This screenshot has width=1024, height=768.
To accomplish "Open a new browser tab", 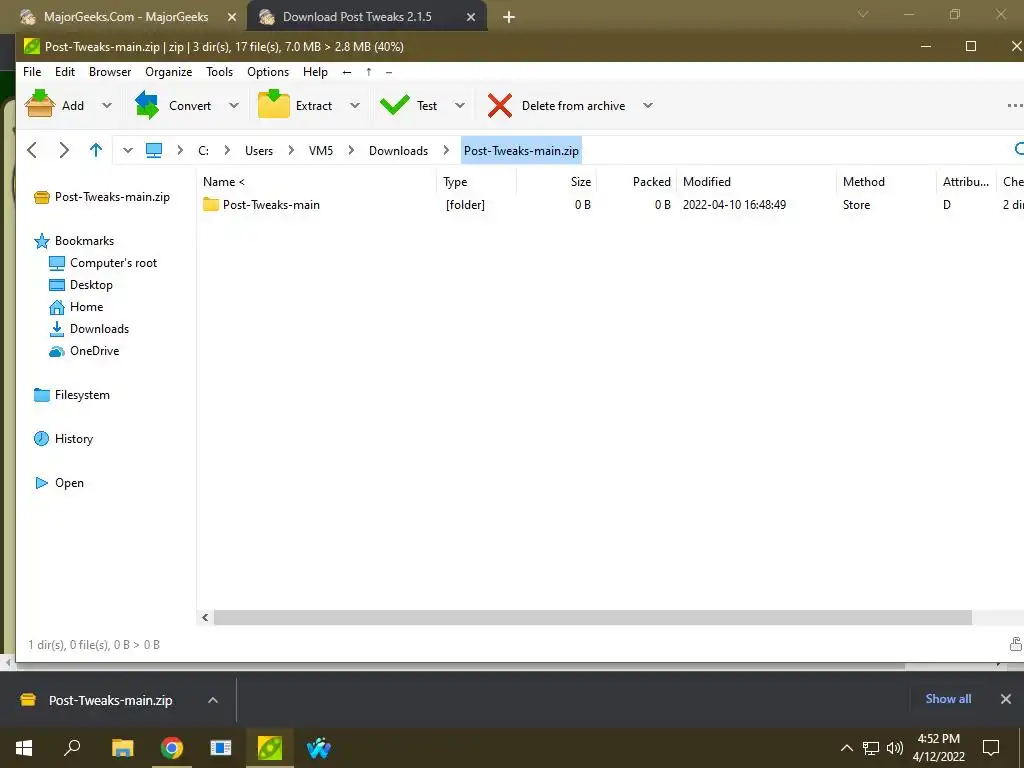I will [x=509, y=17].
